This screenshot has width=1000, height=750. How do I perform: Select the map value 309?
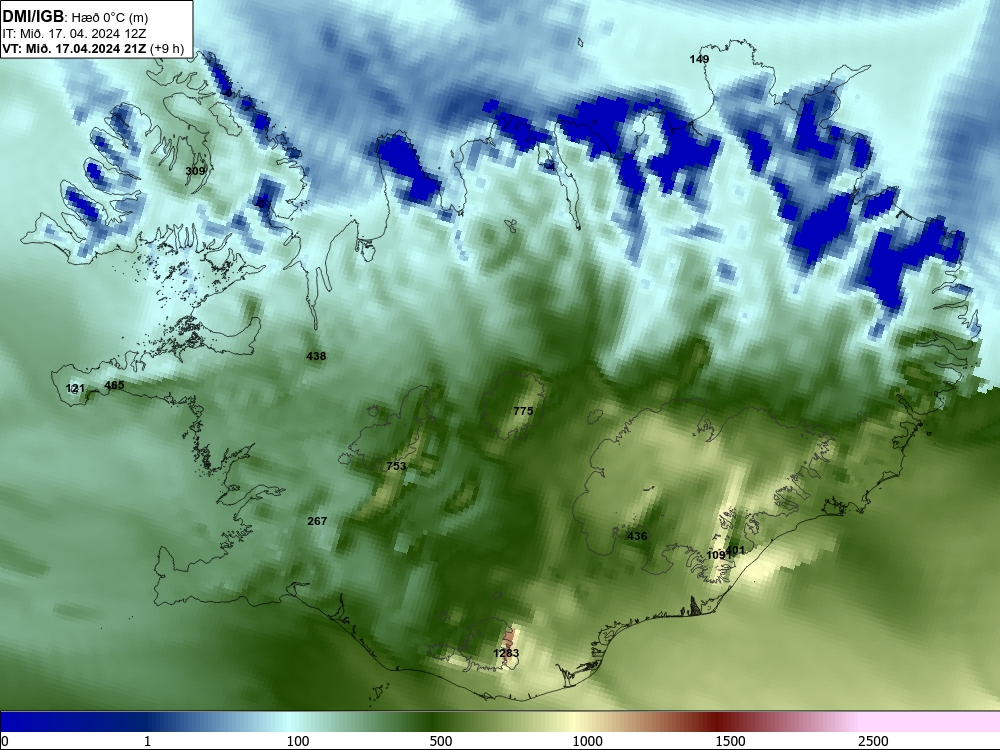pyautogui.click(x=195, y=171)
